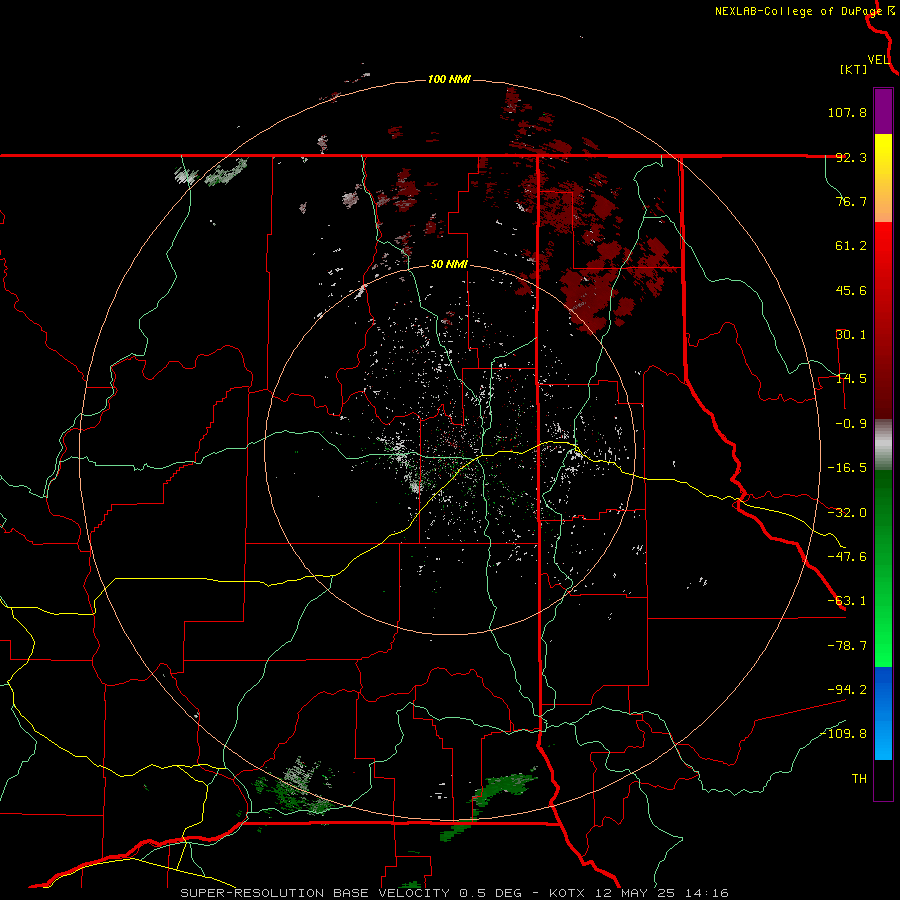The width and height of the screenshot is (900, 900).
Task: Click the NEXLAB-College of DuPage watermark text
Action: pos(798,11)
